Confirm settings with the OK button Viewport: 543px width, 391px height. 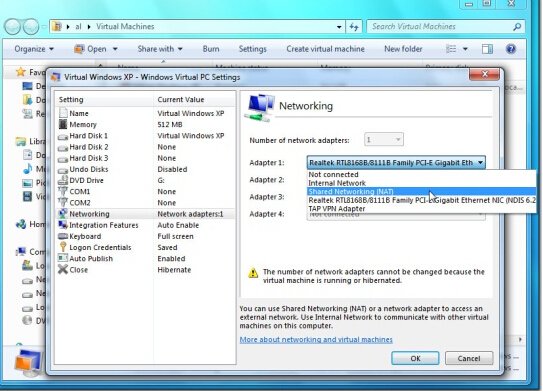415,358
